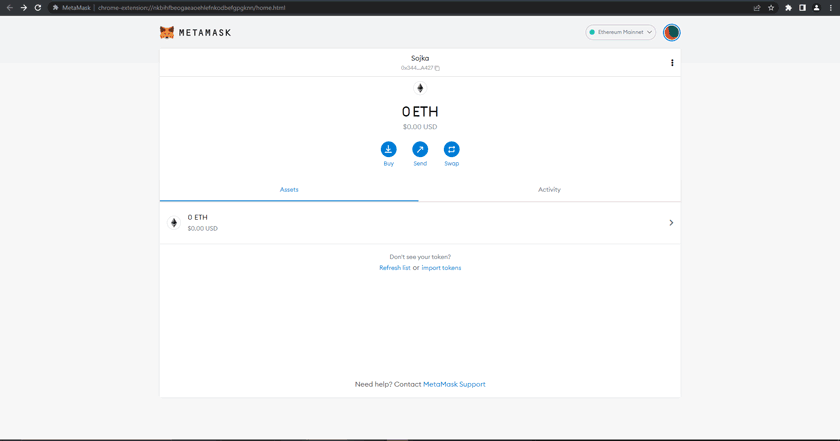Copy account address with clipboard icon
Viewport: 840px width, 441px height.
pyautogui.click(x=437, y=68)
